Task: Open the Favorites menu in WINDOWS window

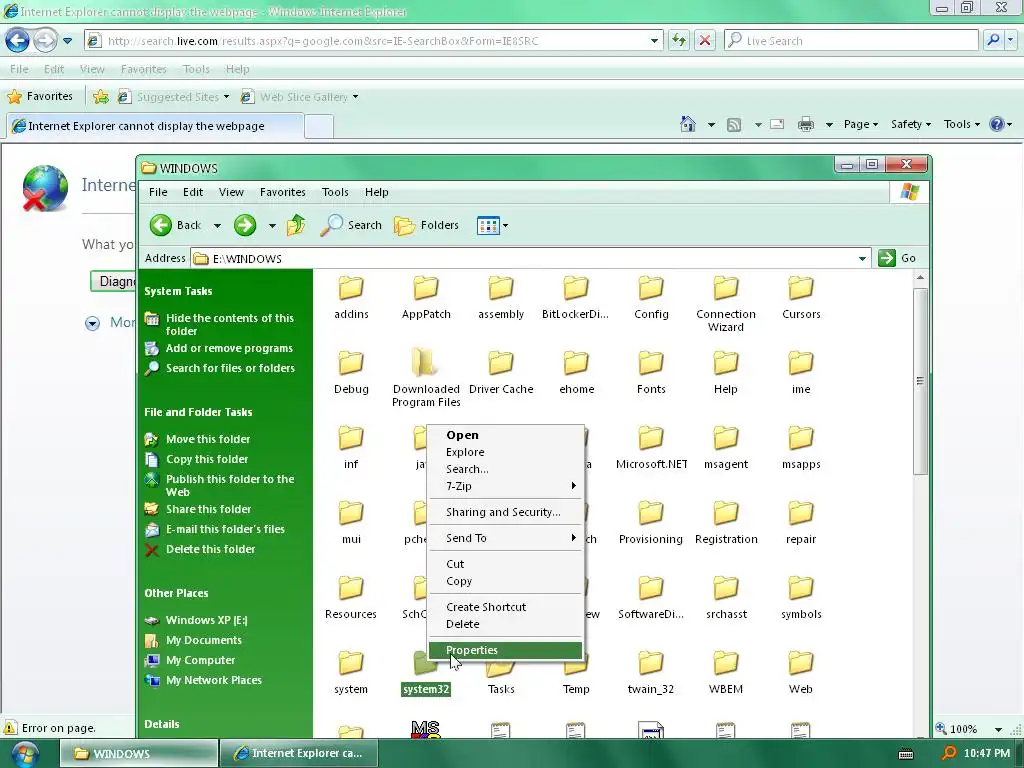Action: pos(283,192)
